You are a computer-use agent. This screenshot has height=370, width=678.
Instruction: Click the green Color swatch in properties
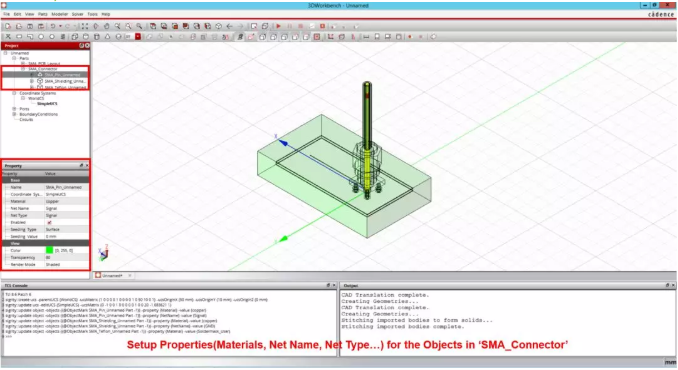49,250
